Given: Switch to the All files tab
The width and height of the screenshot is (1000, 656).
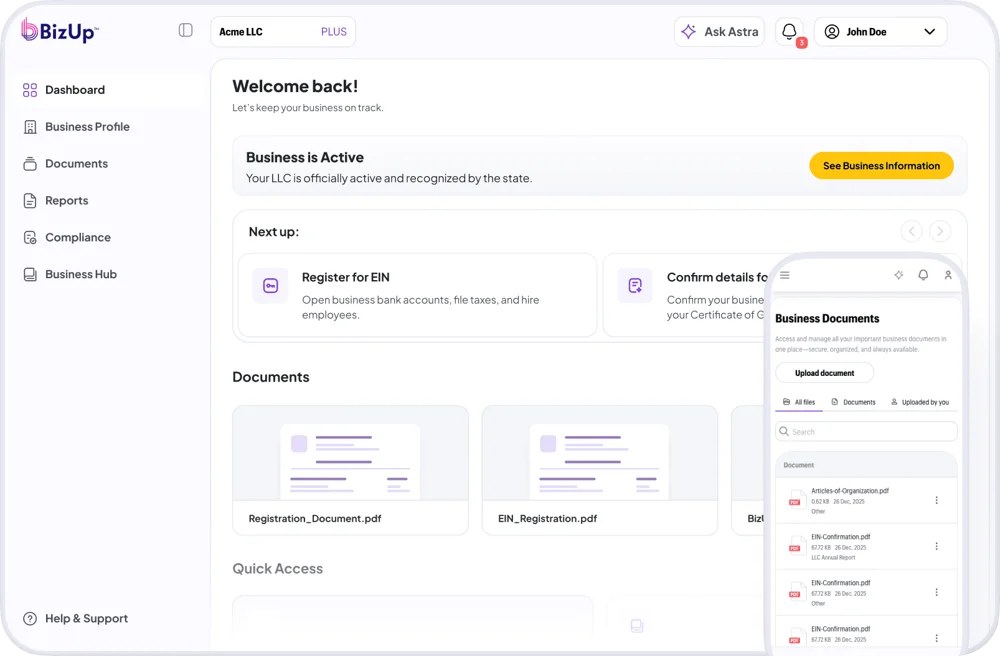Looking at the screenshot, I should 799,402.
